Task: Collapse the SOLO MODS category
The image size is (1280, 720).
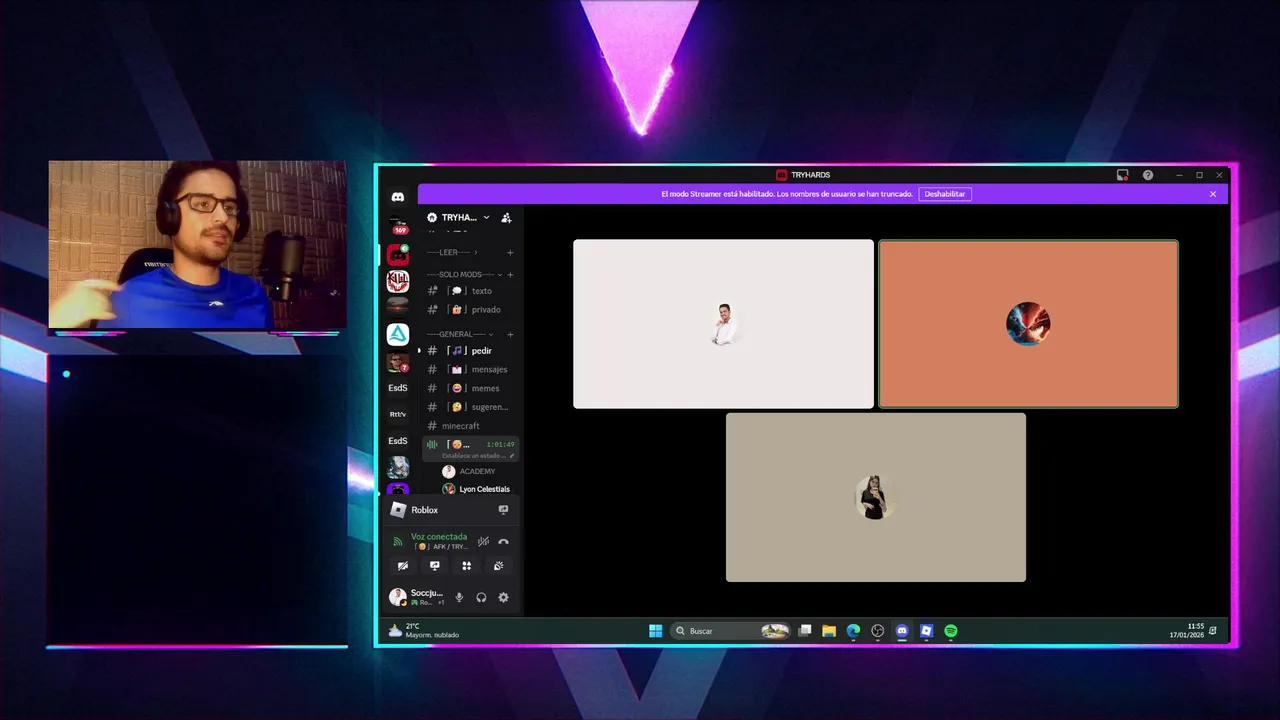Action: tap(464, 274)
